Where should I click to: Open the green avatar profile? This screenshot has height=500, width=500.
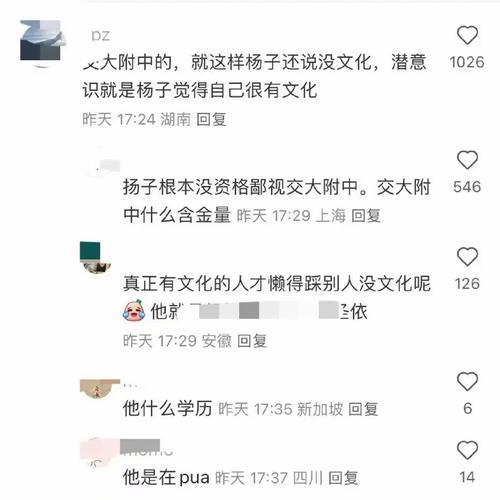coord(95,259)
